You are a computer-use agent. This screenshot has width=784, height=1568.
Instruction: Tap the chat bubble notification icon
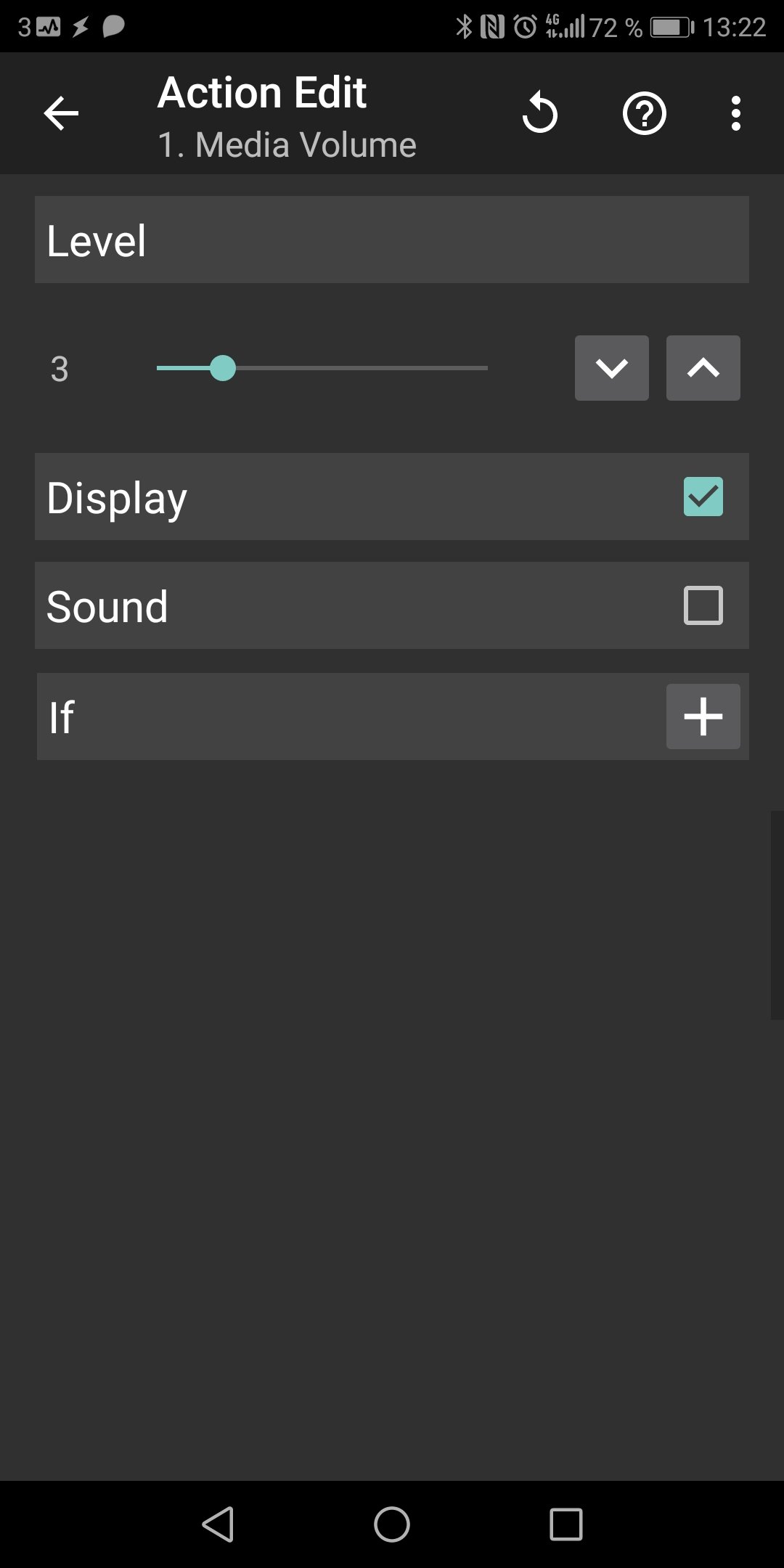click(113, 27)
